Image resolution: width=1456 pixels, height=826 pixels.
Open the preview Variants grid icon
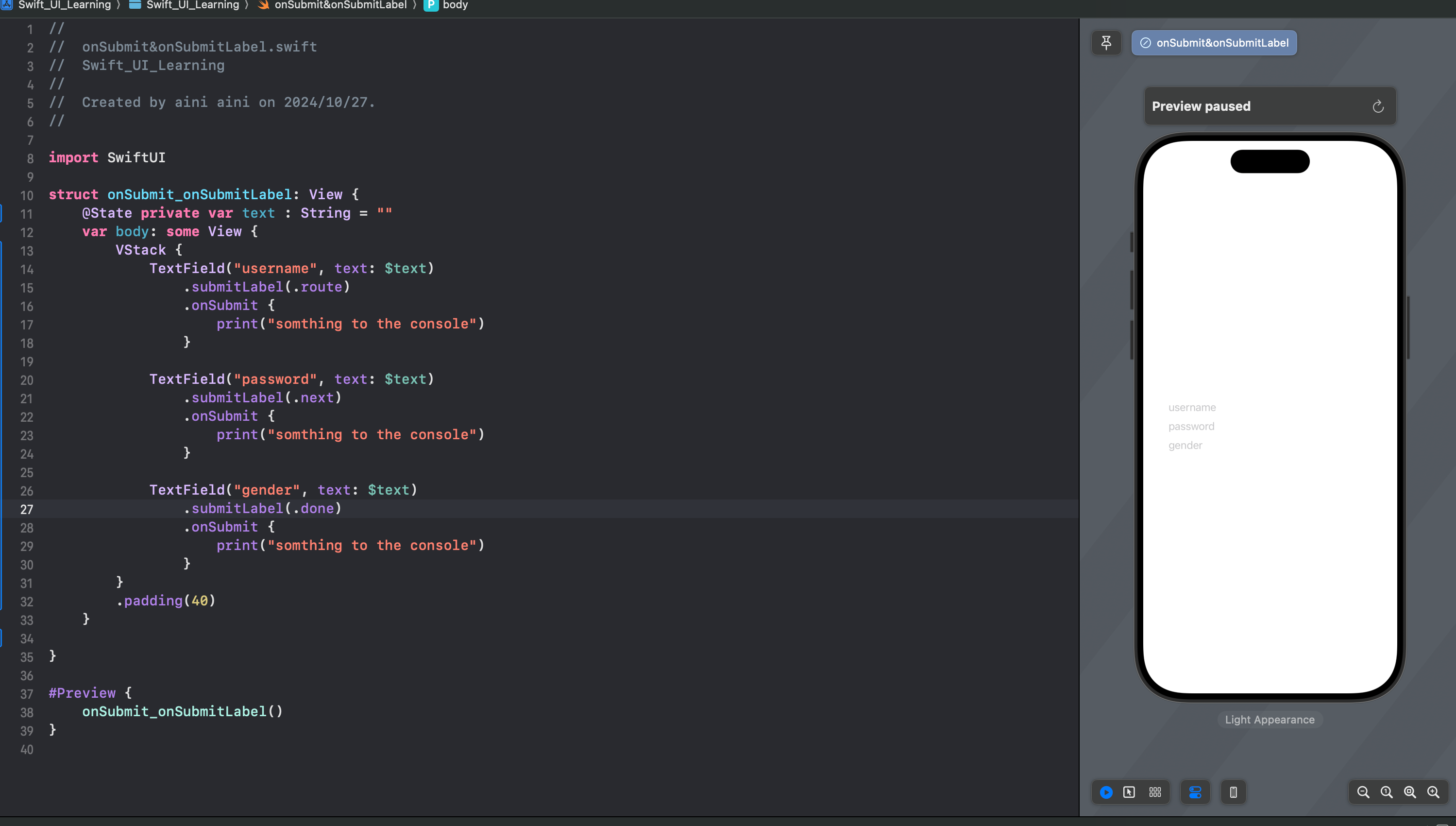[1155, 792]
